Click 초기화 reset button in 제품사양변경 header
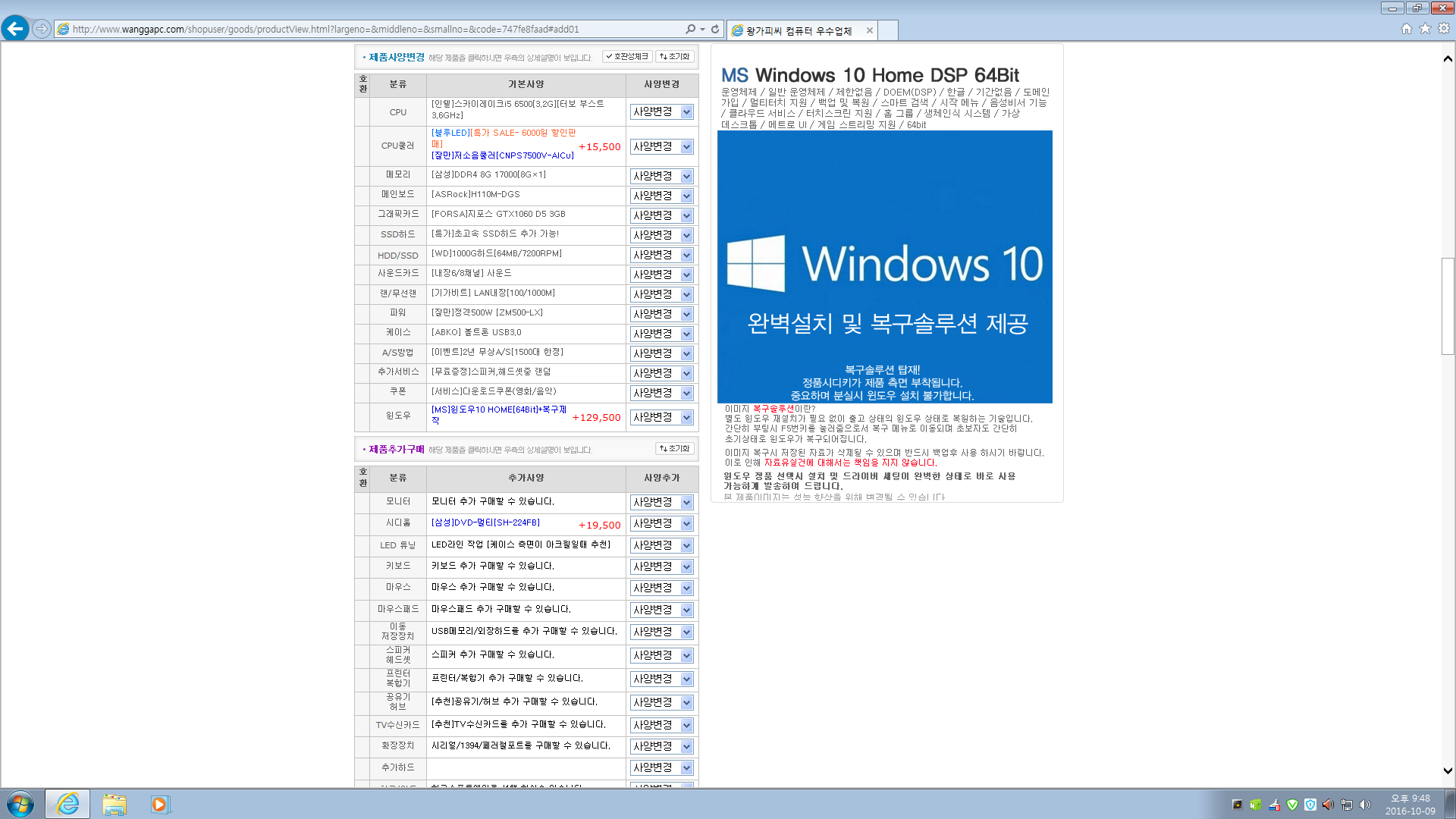Screen dimensions: 1456x819 coord(674,57)
